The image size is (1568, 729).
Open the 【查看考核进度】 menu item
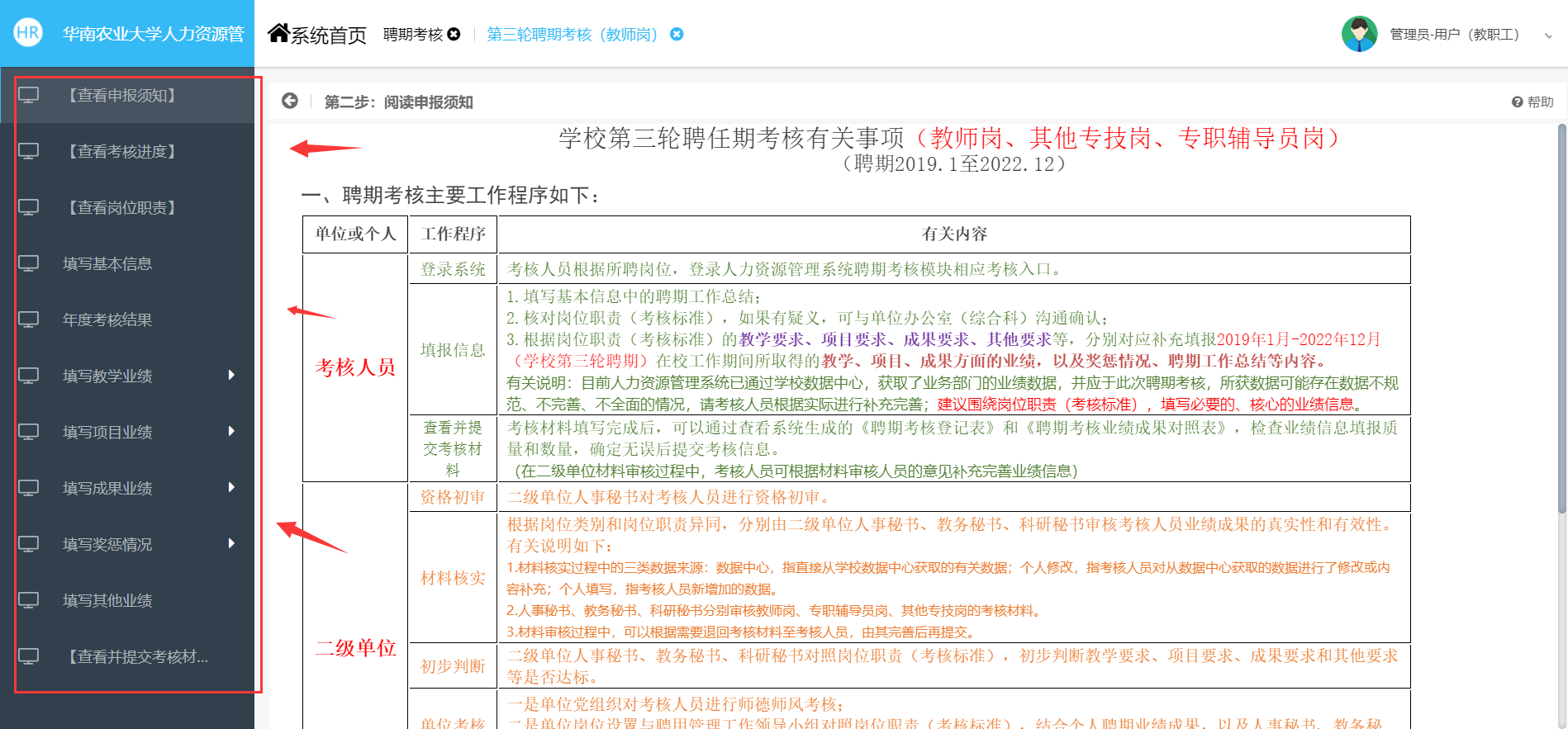click(x=127, y=152)
